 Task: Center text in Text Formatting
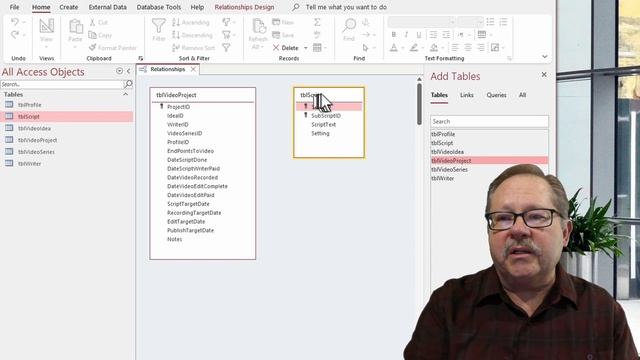(x=468, y=48)
